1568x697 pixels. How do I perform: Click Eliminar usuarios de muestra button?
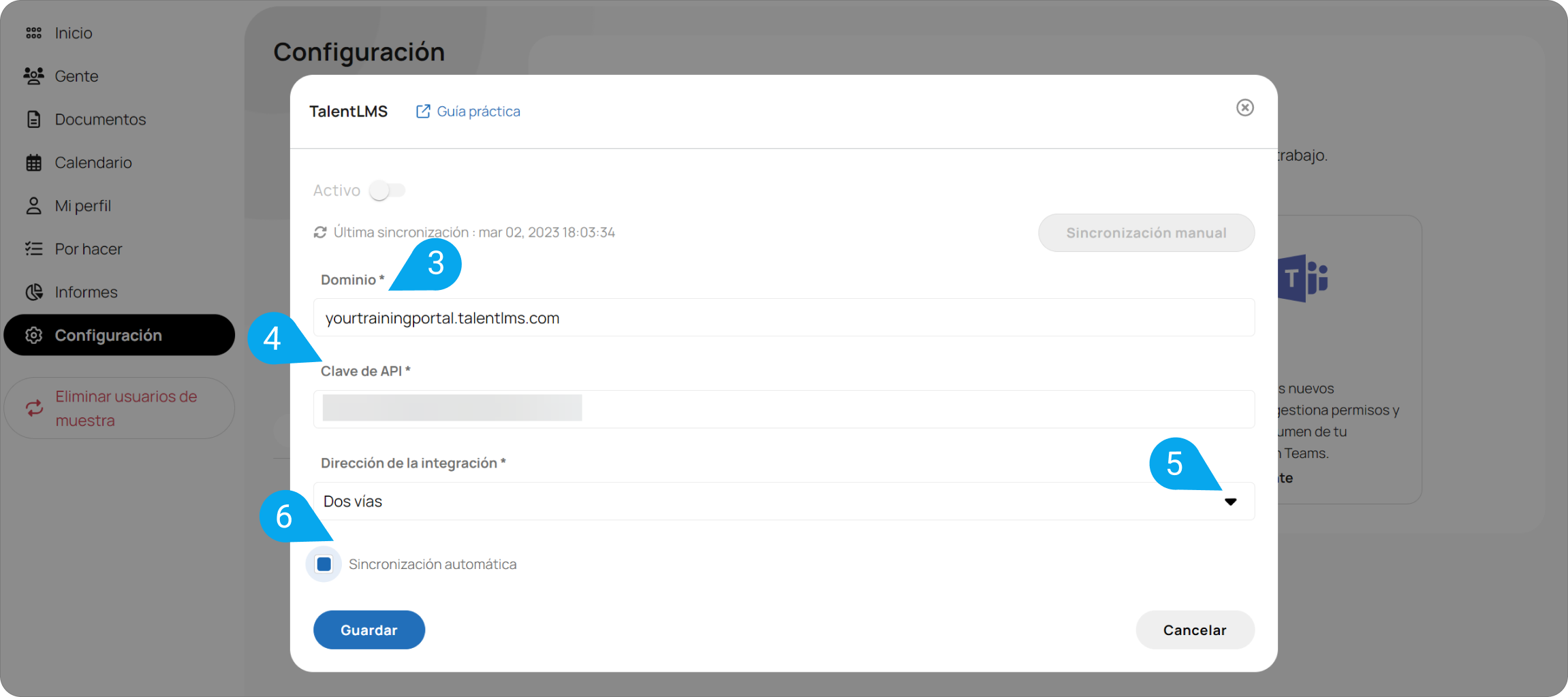pyautogui.click(x=119, y=408)
